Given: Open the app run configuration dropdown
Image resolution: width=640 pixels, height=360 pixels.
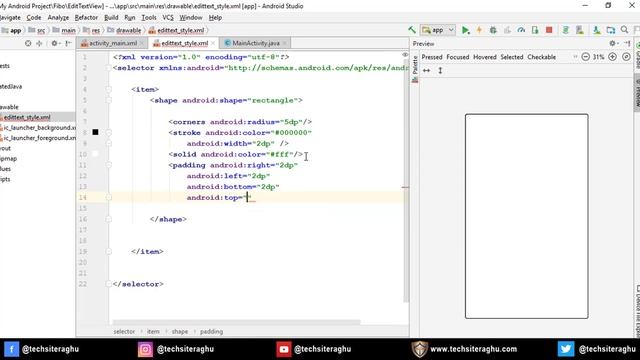Looking at the screenshot, I should 438,30.
